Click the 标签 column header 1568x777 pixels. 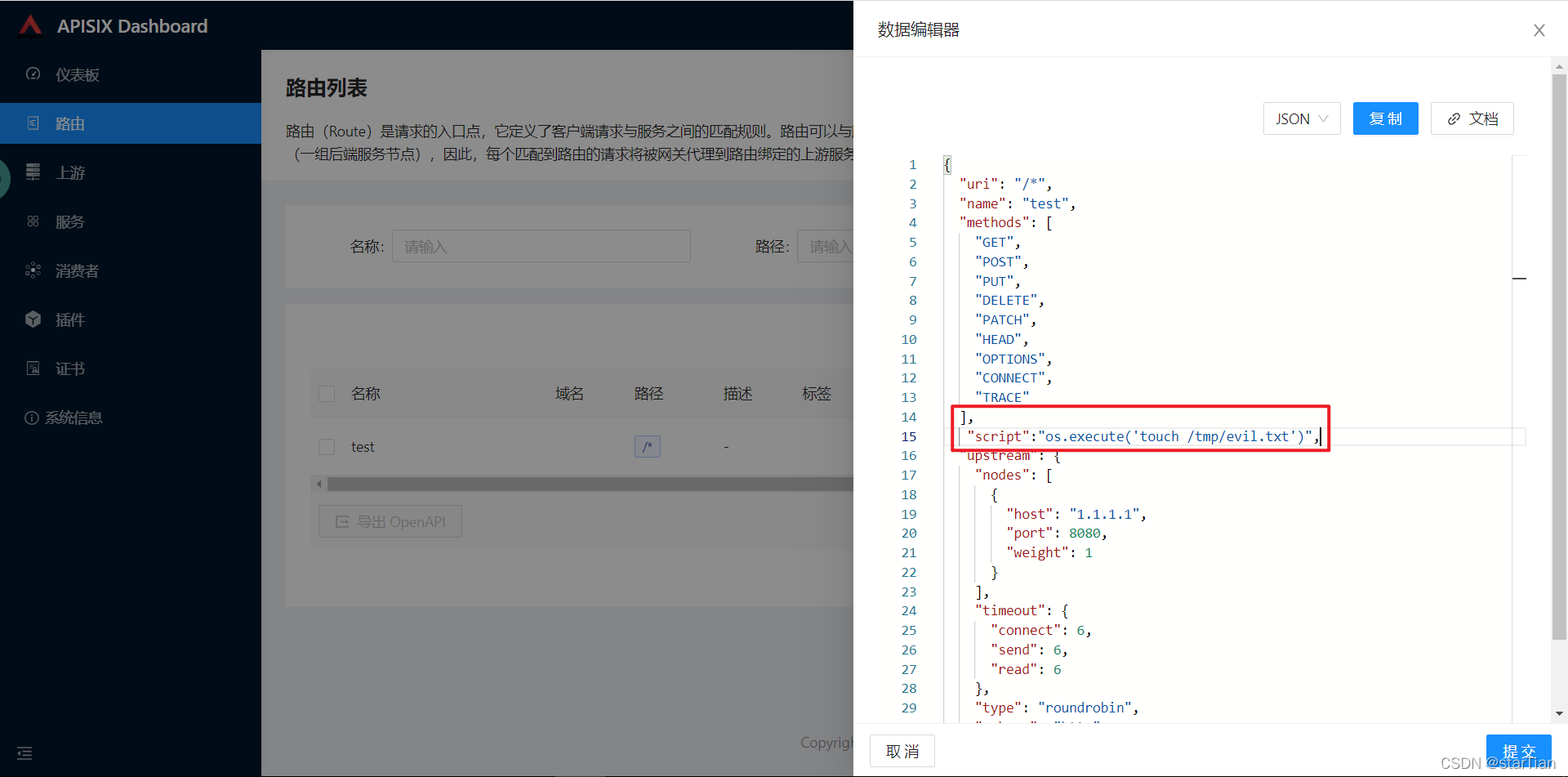tap(817, 394)
